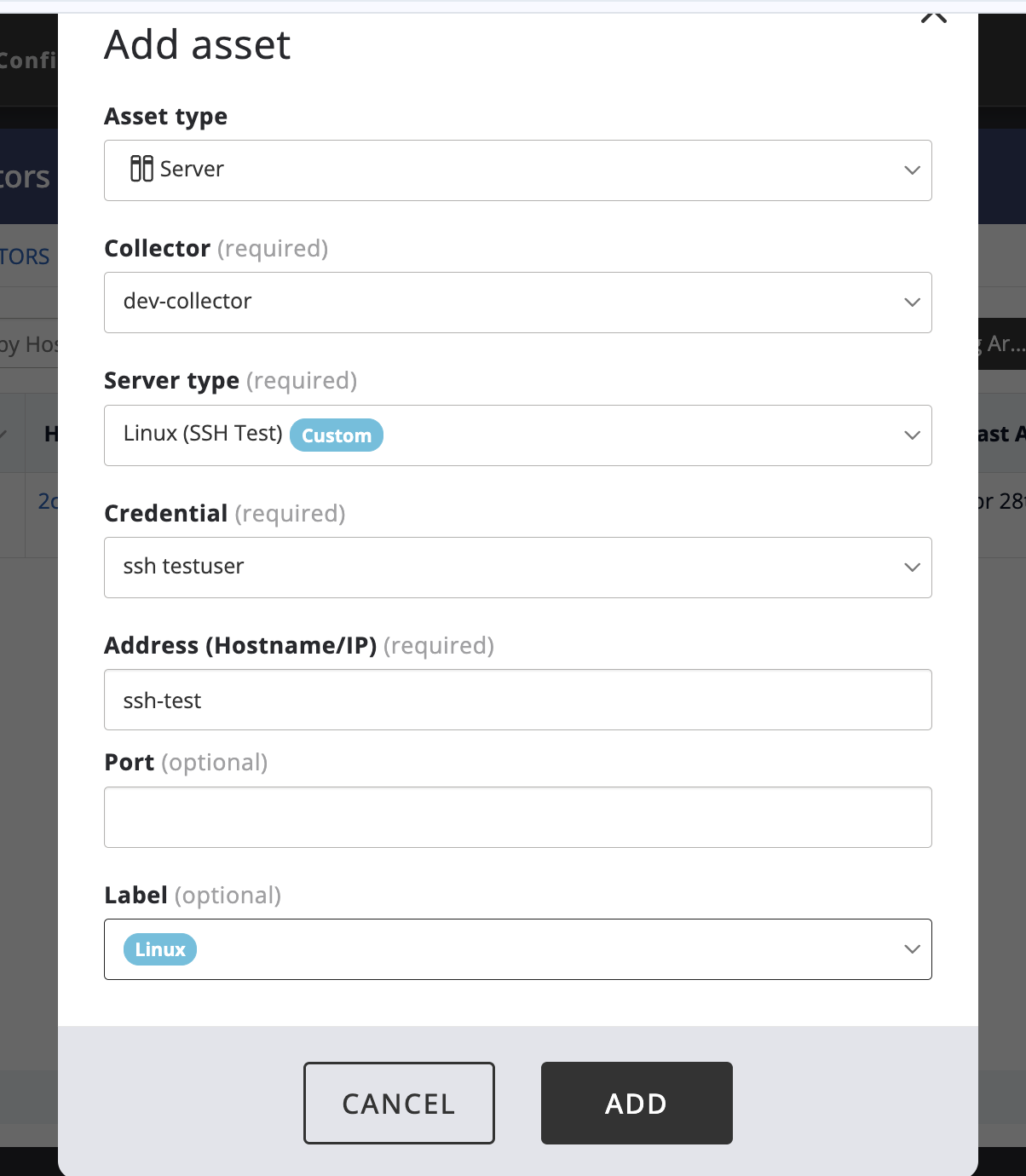Click the Add asset dialog title

[198, 44]
